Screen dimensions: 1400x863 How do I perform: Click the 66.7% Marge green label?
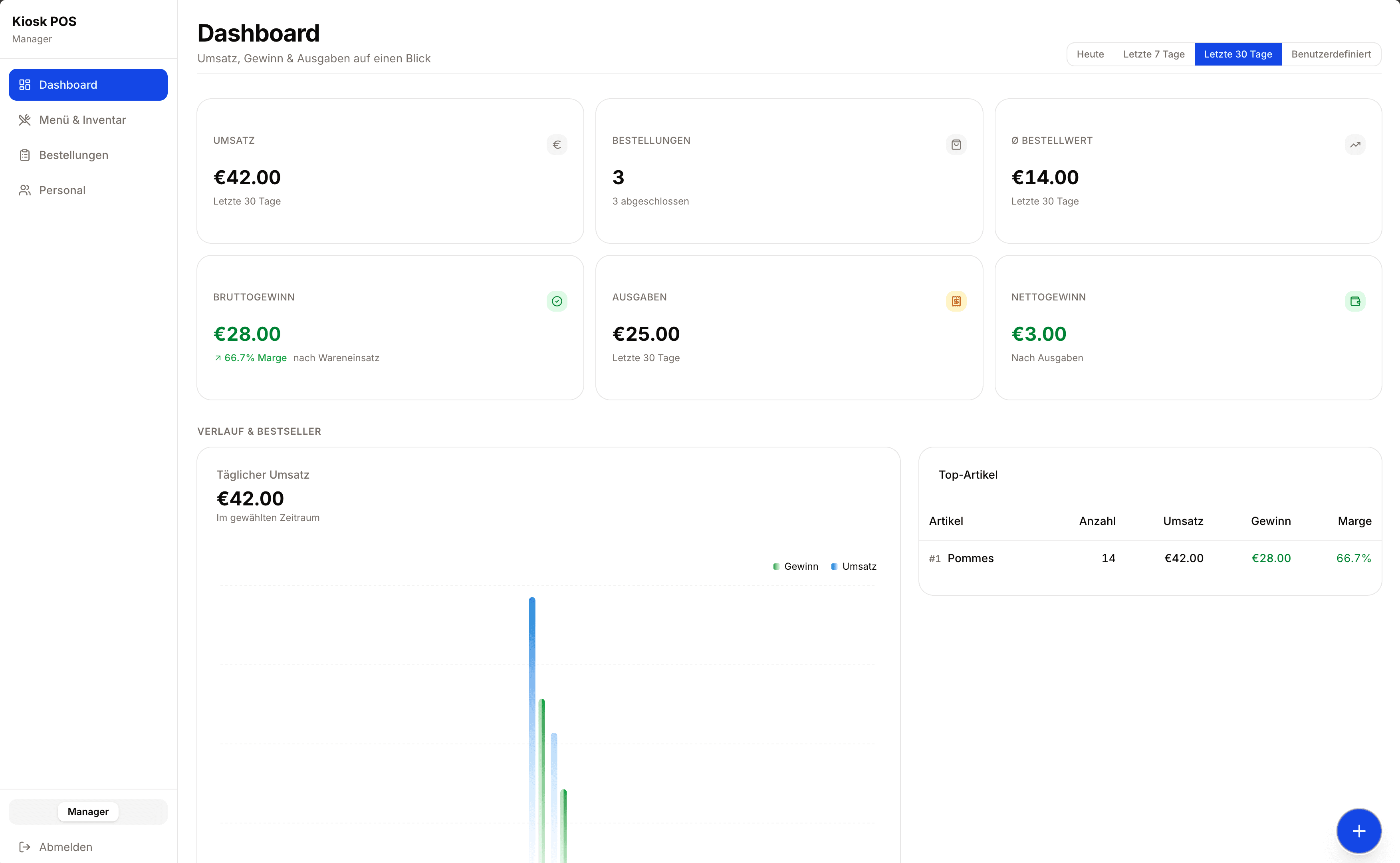[255, 358]
